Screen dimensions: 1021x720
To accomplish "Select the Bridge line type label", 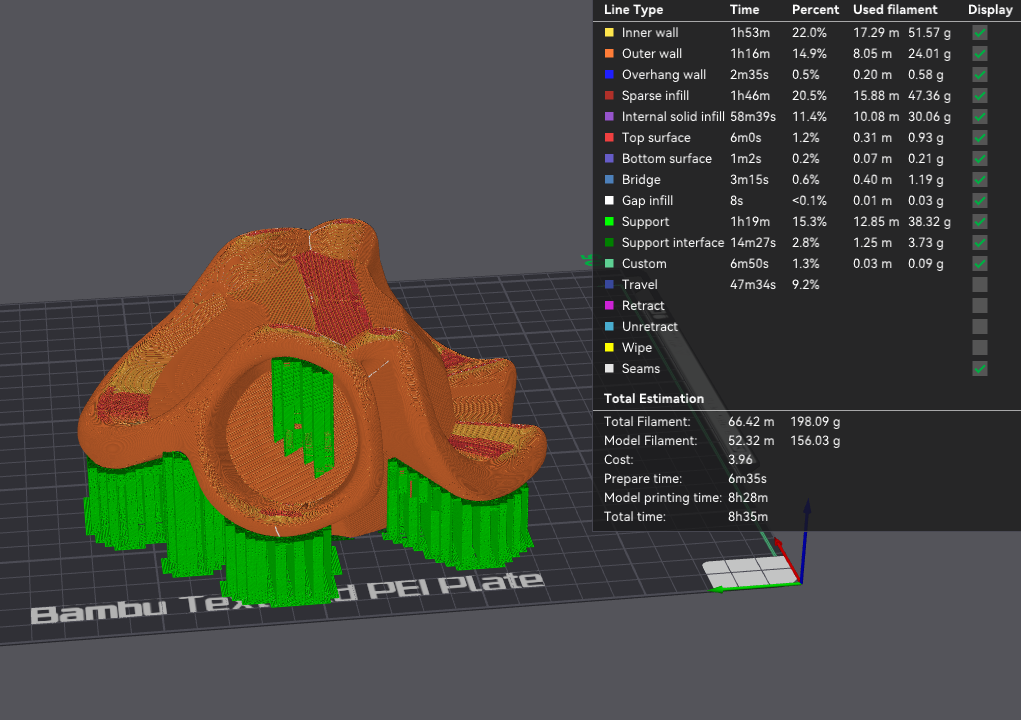I will pyautogui.click(x=641, y=180).
